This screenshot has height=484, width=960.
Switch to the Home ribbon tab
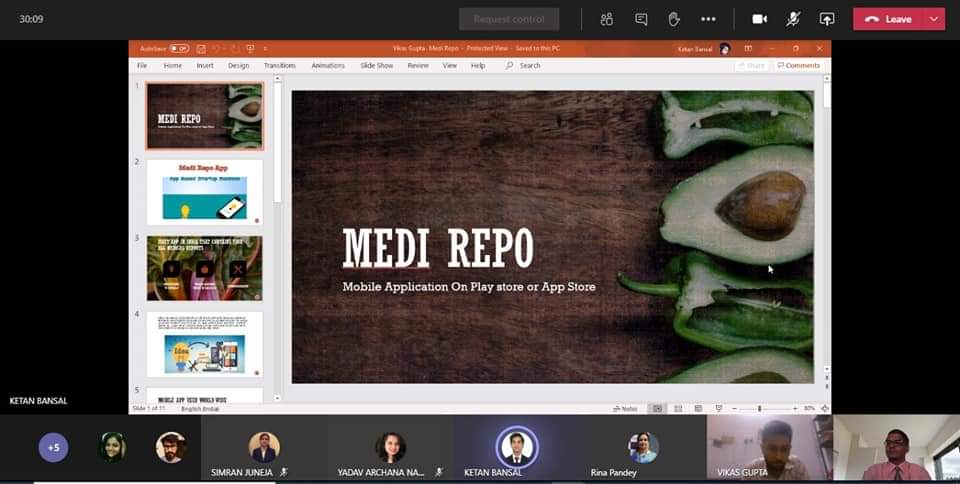pos(173,65)
